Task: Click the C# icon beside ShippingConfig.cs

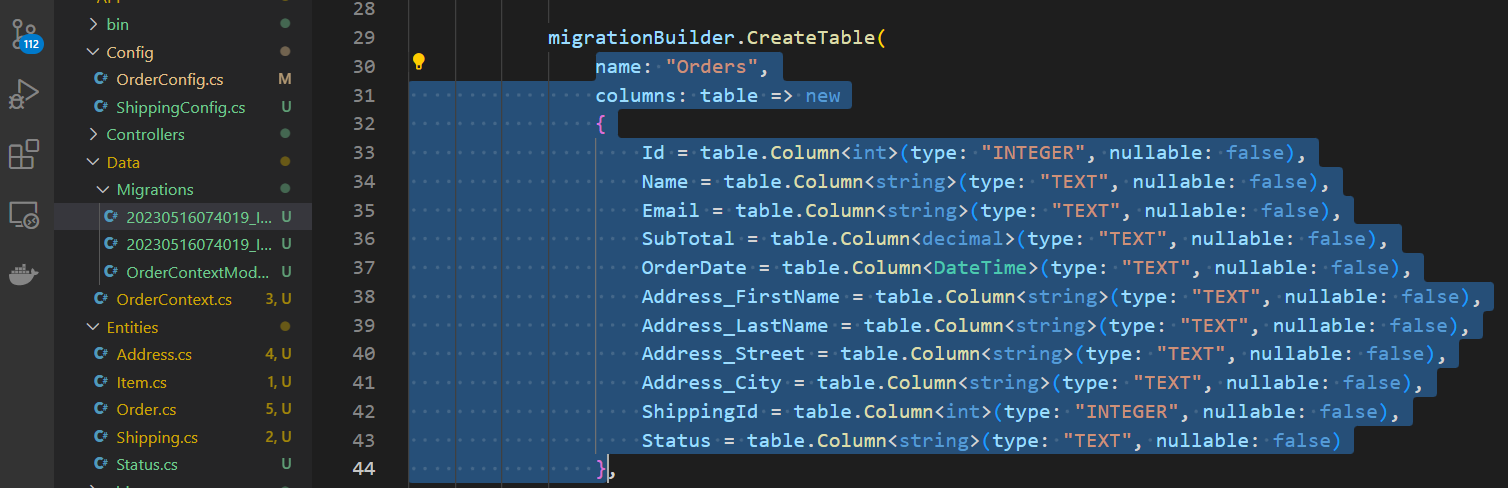Action: pos(101,107)
